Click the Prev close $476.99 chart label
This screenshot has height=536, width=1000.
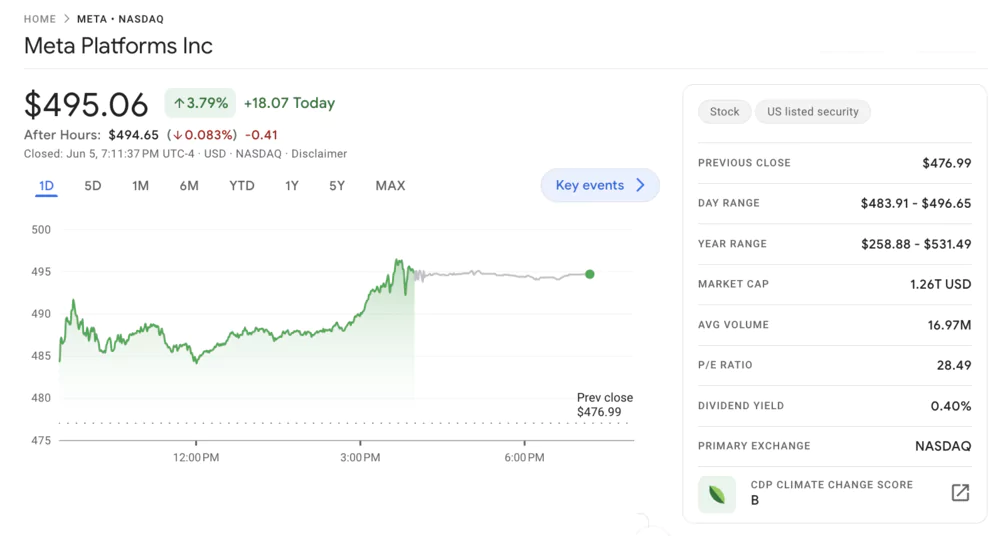pyautogui.click(x=605, y=405)
